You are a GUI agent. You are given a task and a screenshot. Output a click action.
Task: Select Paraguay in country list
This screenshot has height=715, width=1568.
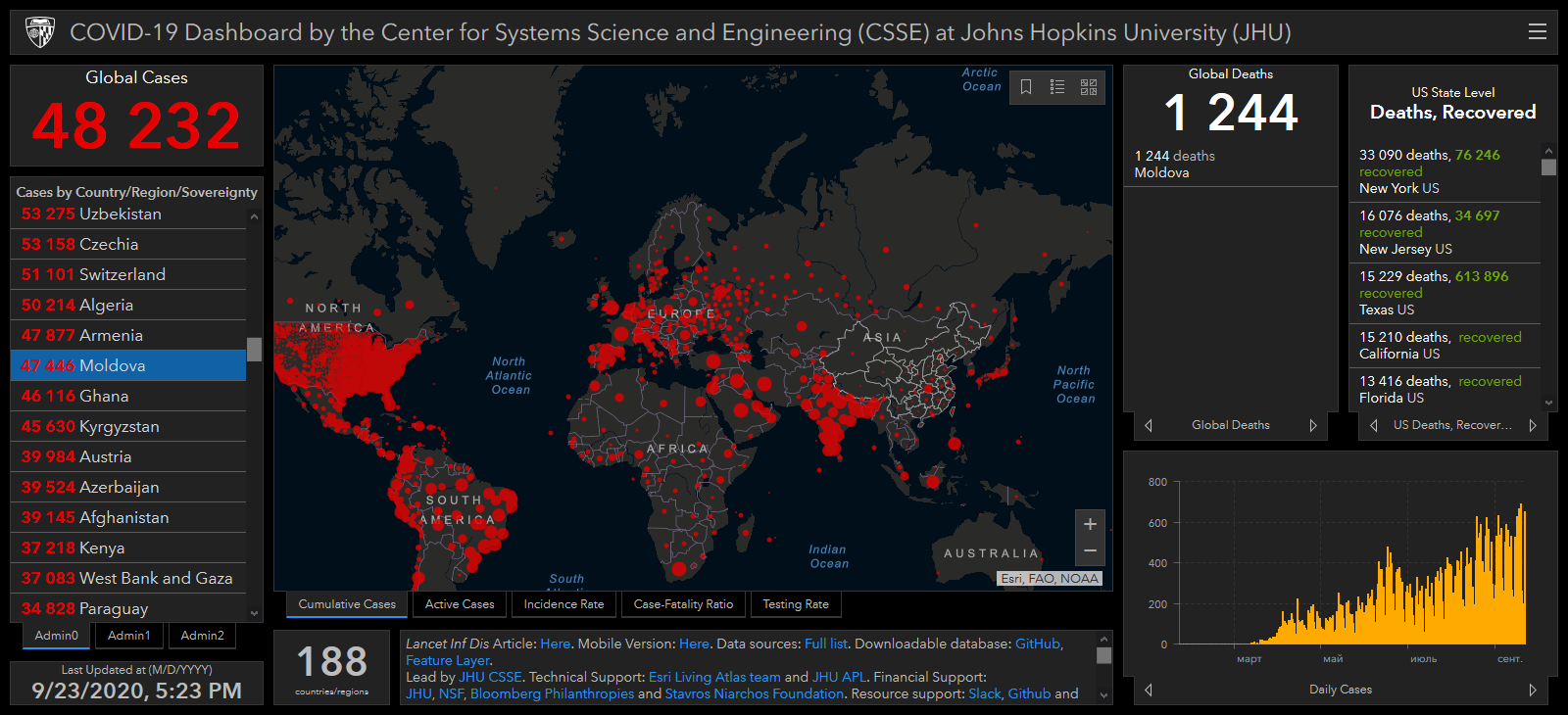[128, 608]
